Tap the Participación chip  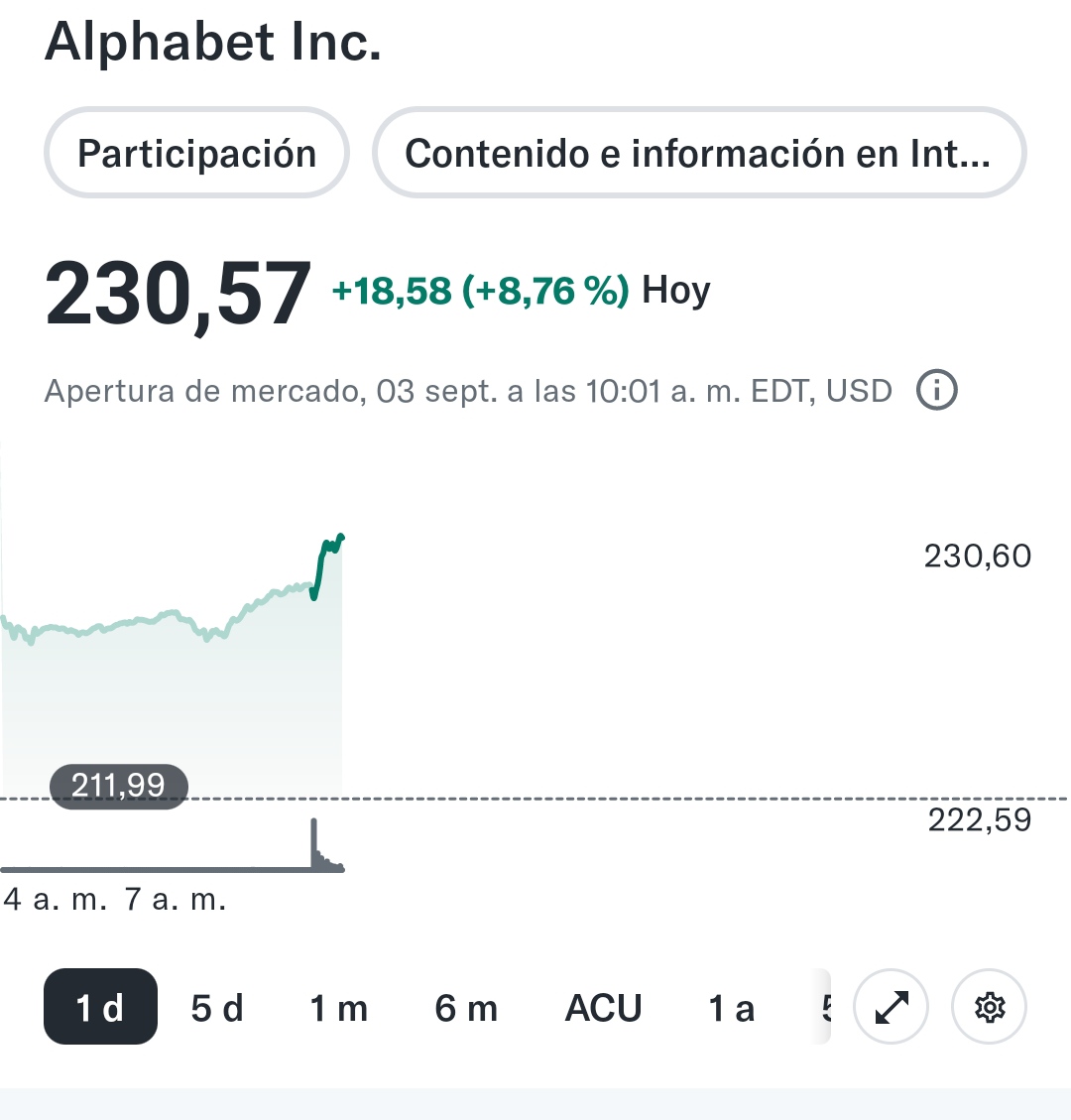196,154
